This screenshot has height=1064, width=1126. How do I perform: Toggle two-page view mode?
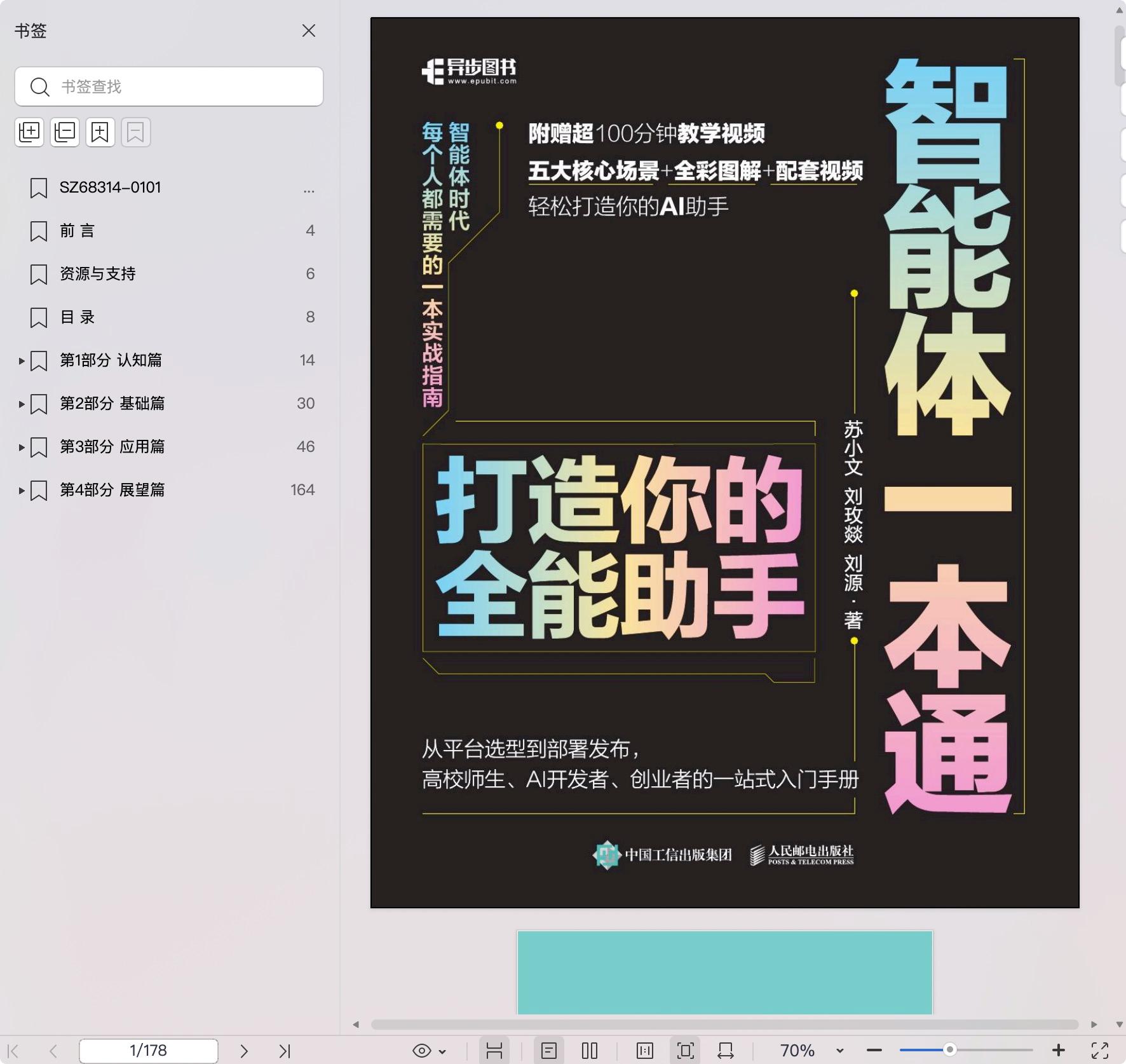pos(590,1051)
